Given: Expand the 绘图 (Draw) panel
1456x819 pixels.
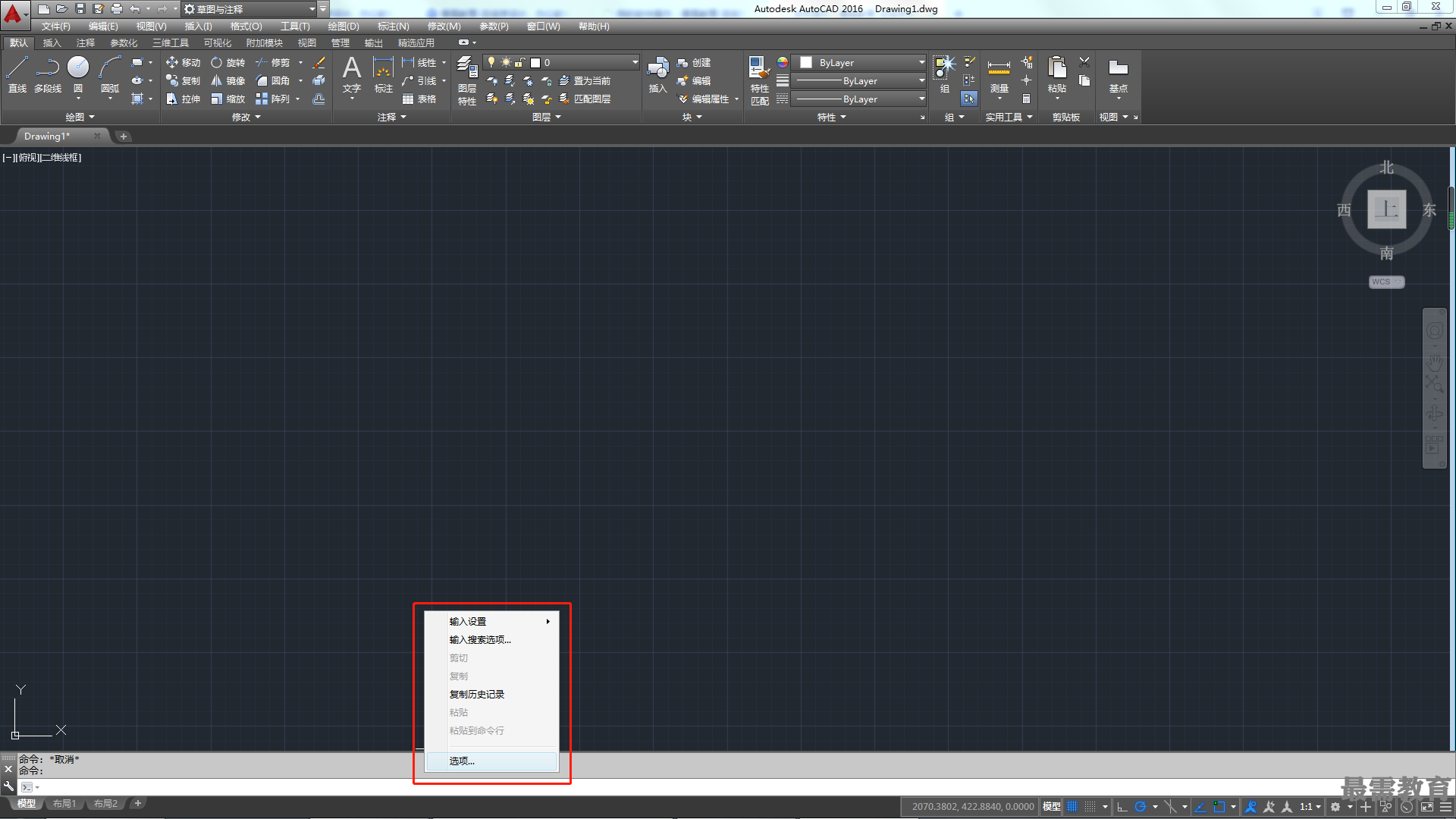Looking at the screenshot, I should pos(80,117).
